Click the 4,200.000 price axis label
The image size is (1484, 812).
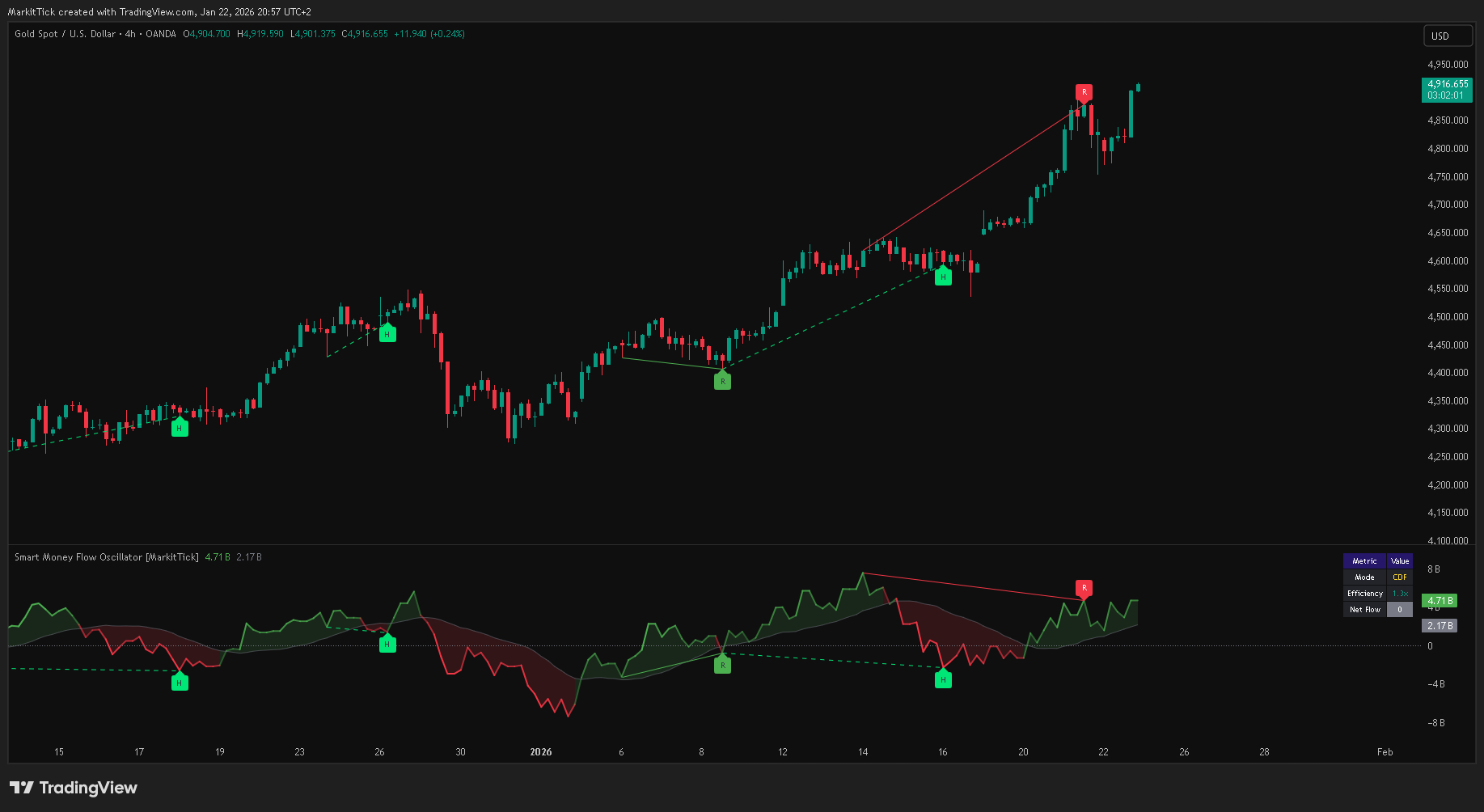click(x=1448, y=485)
